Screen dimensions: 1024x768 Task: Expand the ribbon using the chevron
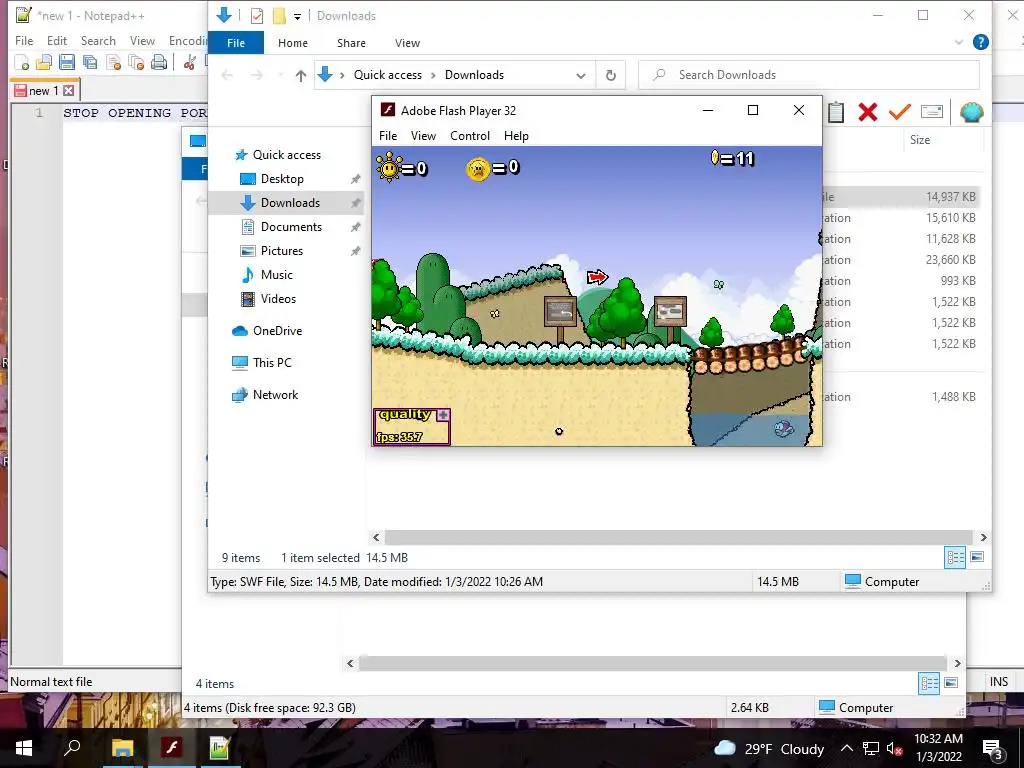[958, 42]
